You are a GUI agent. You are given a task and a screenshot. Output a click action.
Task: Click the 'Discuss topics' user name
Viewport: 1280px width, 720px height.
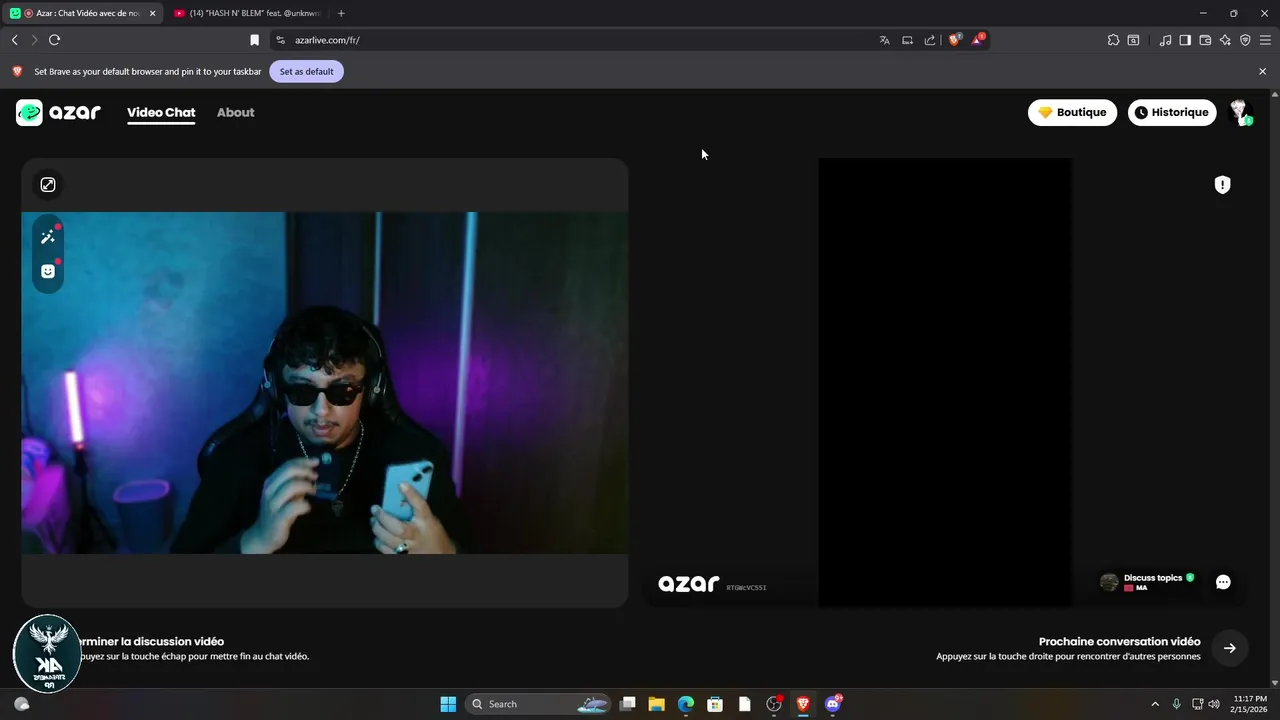(x=1153, y=578)
